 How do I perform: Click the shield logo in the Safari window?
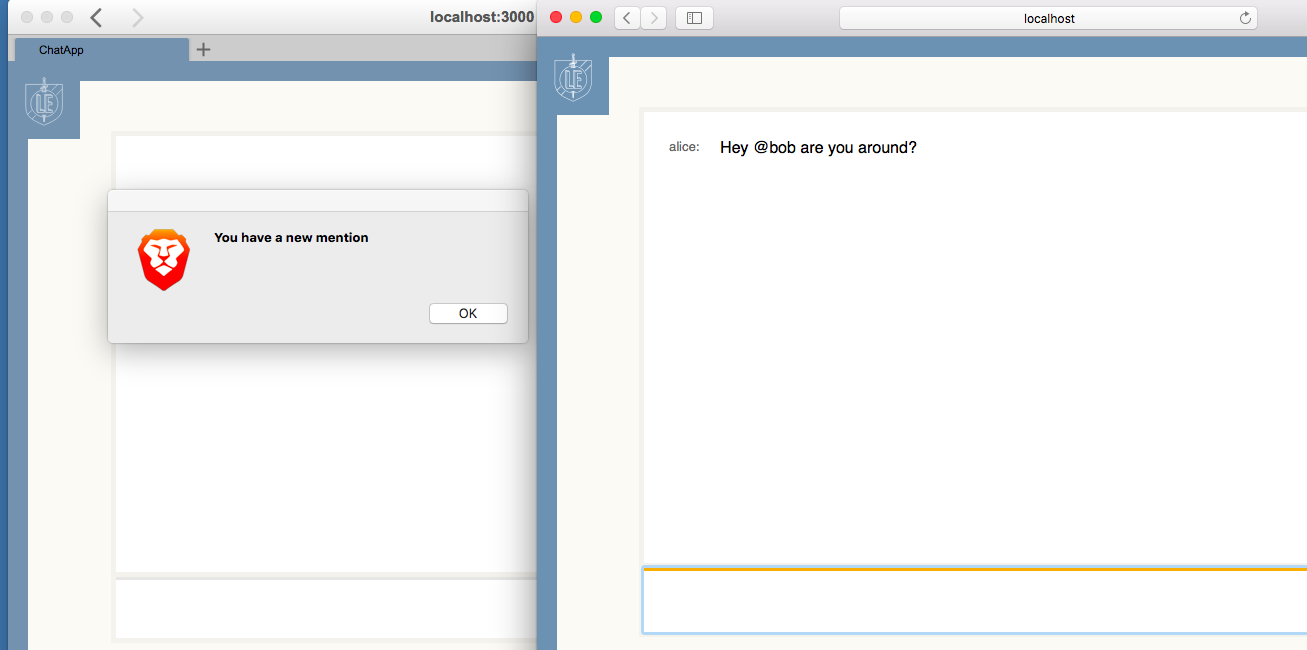[573, 78]
